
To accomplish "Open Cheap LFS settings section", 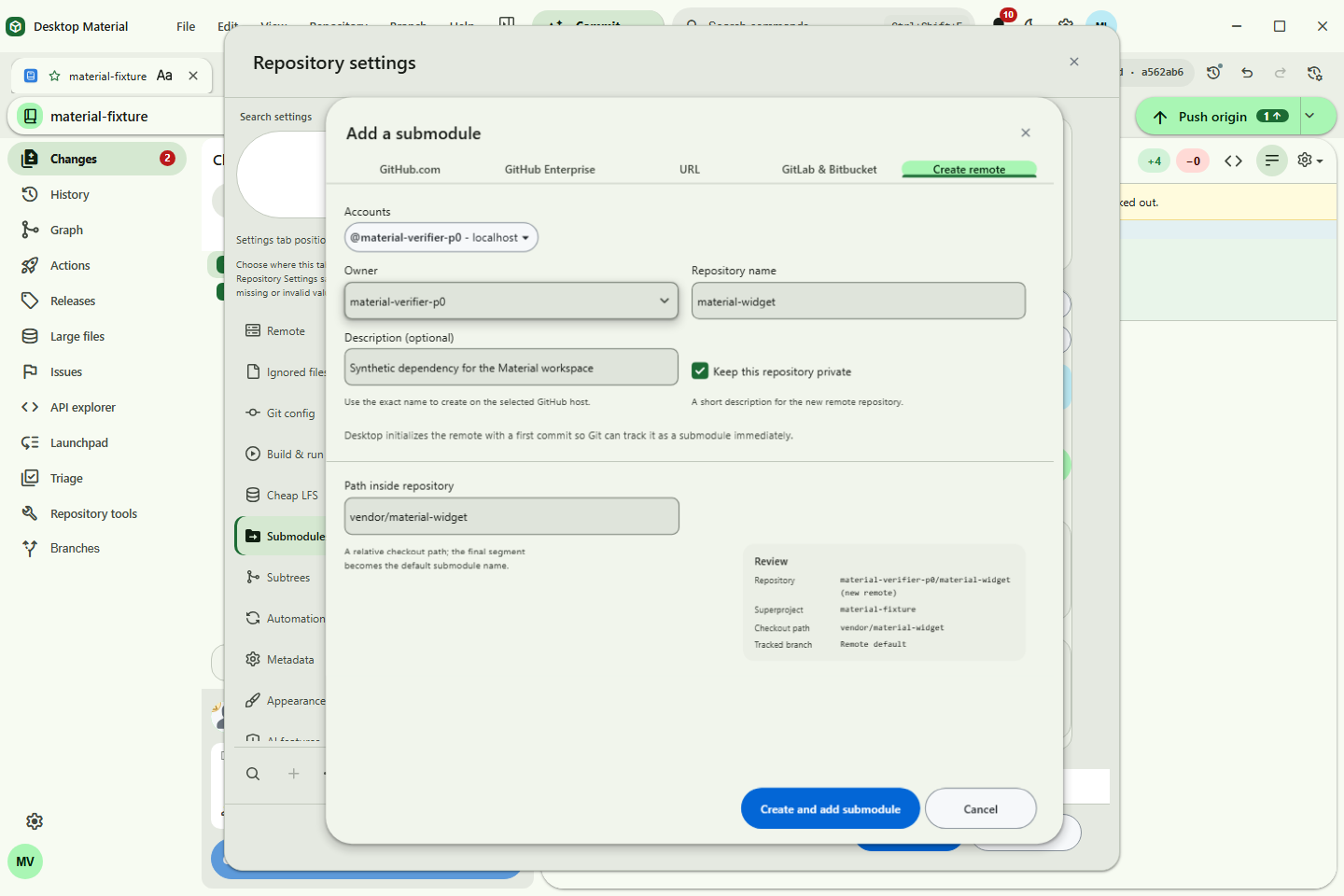I will click(280, 496).
